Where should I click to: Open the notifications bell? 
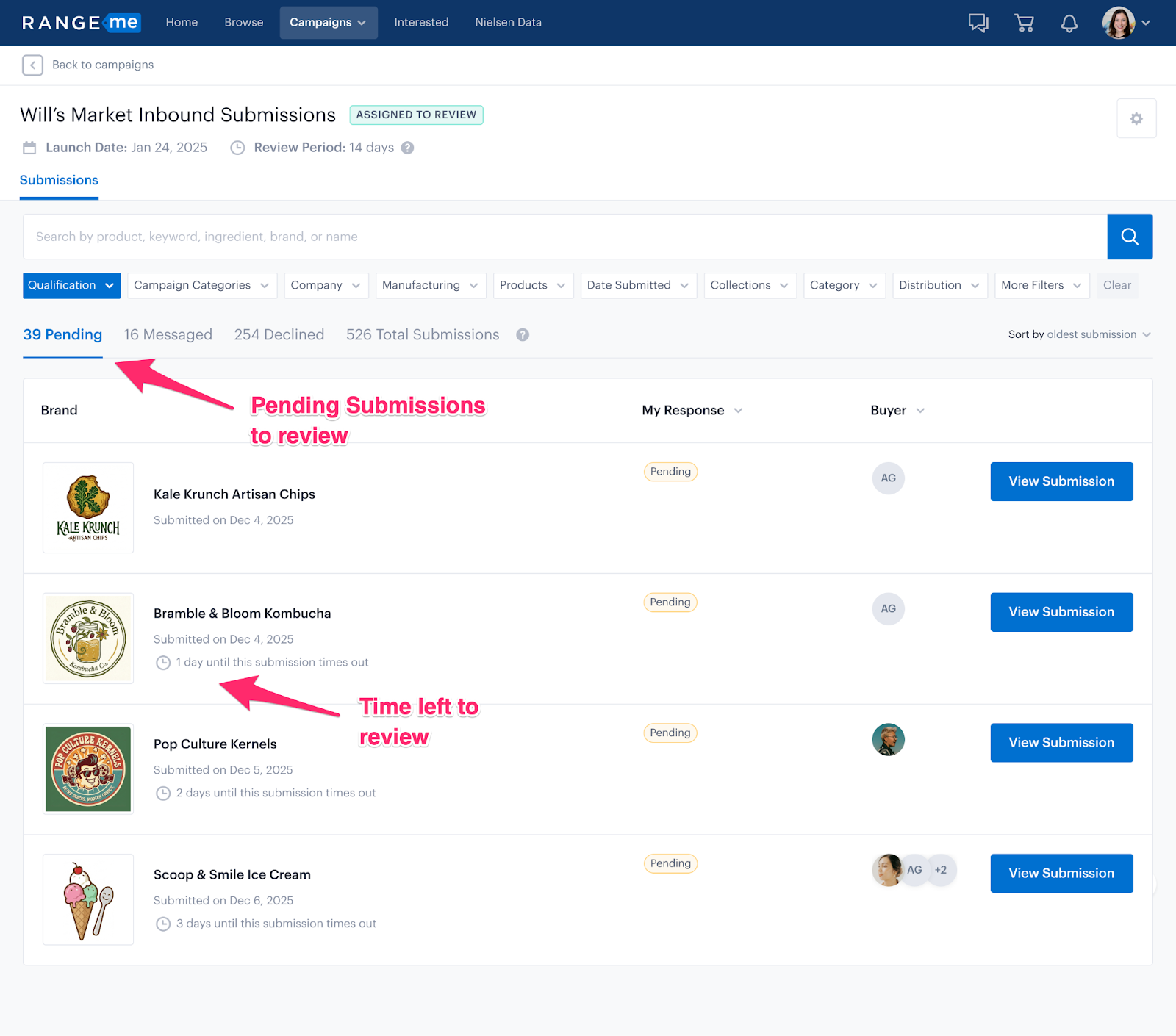click(1069, 23)
